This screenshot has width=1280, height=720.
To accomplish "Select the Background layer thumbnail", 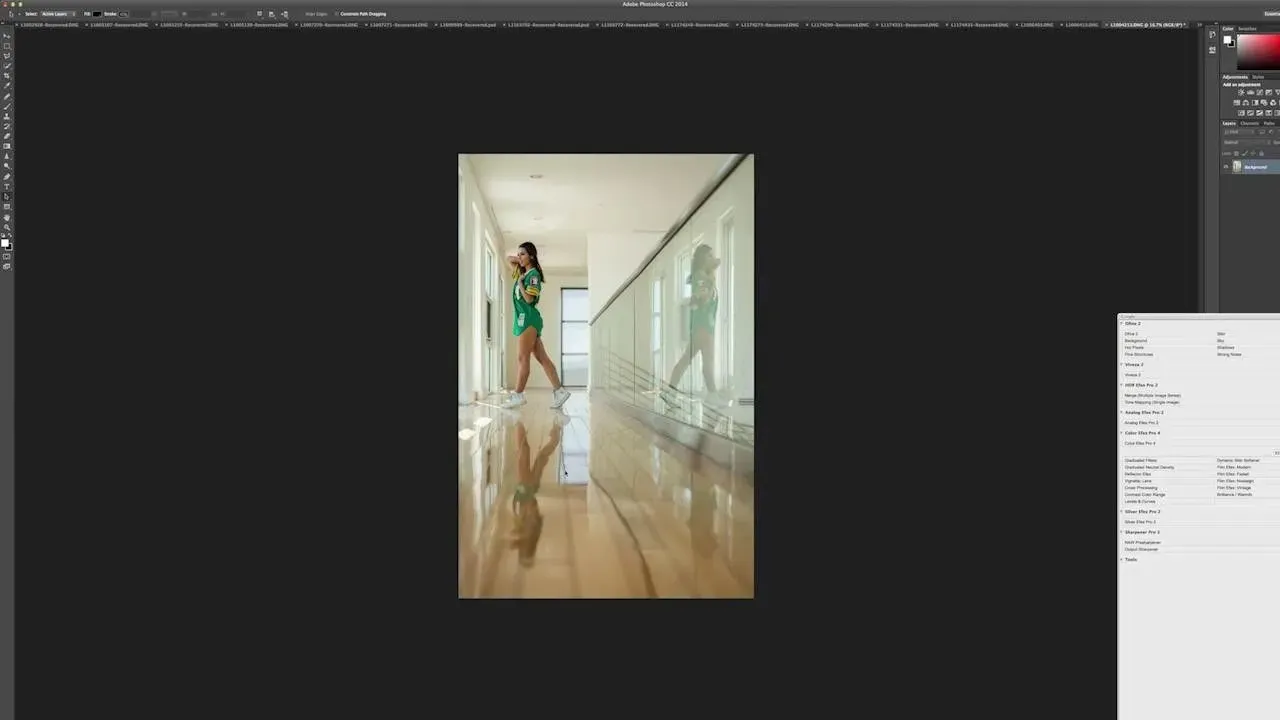I will tap(1237, 167).
